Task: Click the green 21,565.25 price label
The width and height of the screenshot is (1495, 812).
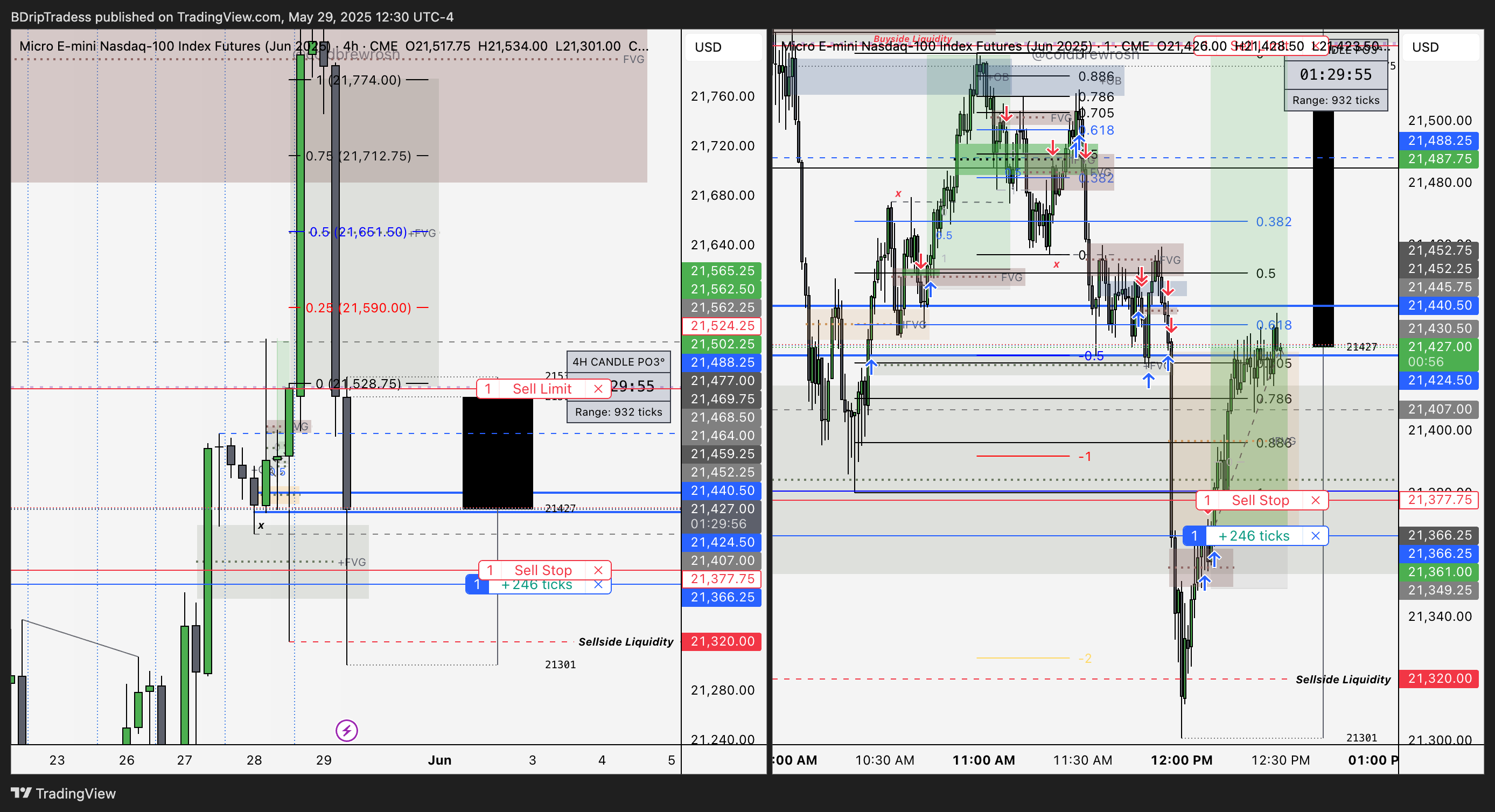Action: [722, 270]
